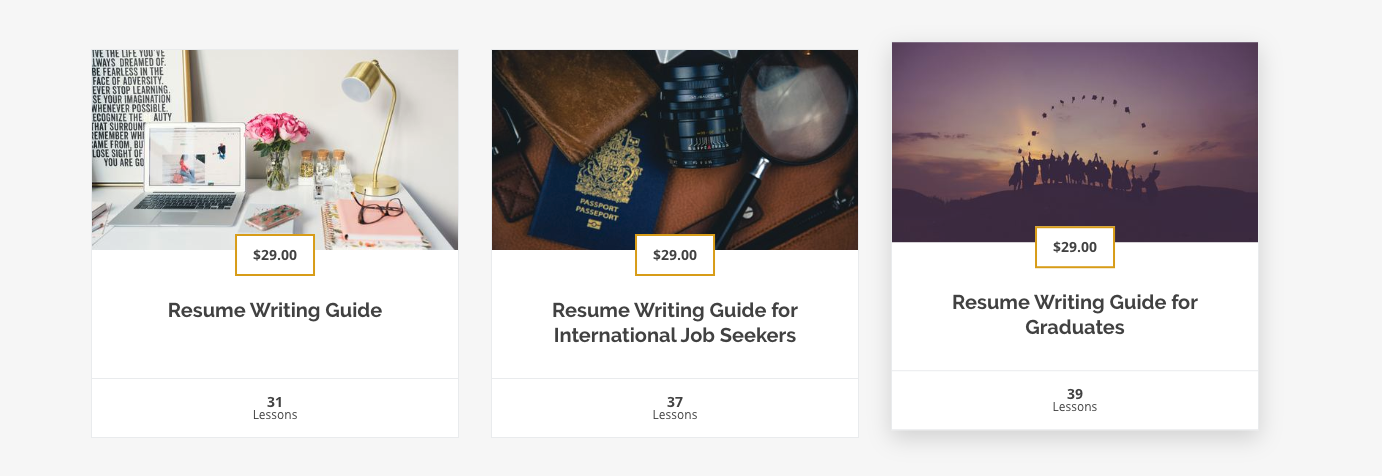The image size is (1382, 476).
Task: Click the desk and laptop course thumbnail
Action: 275,150
